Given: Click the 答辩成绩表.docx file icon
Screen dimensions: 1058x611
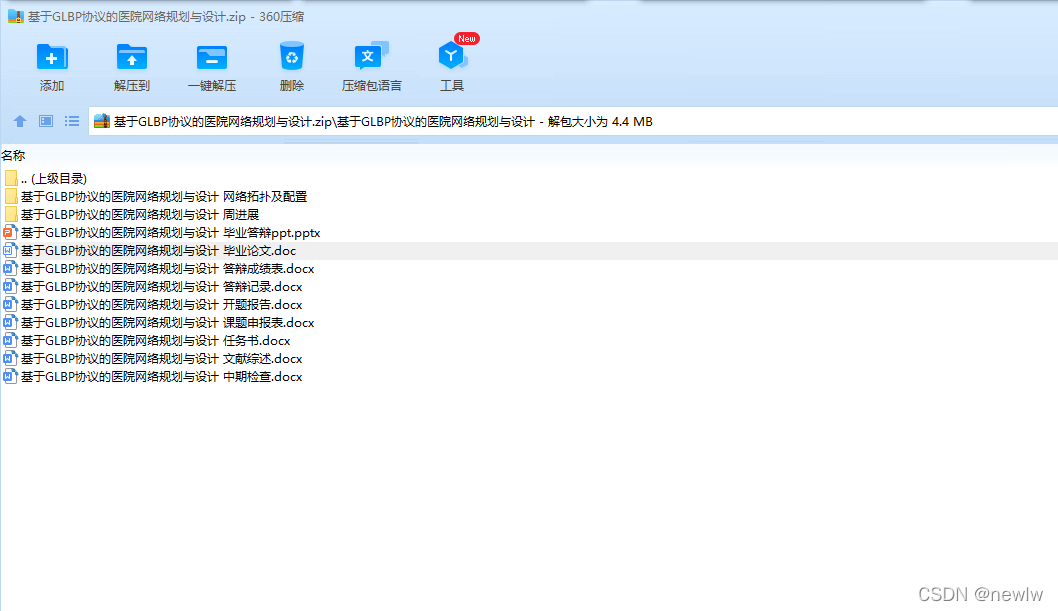Looking at the screenshot, I should pos(9,268).
